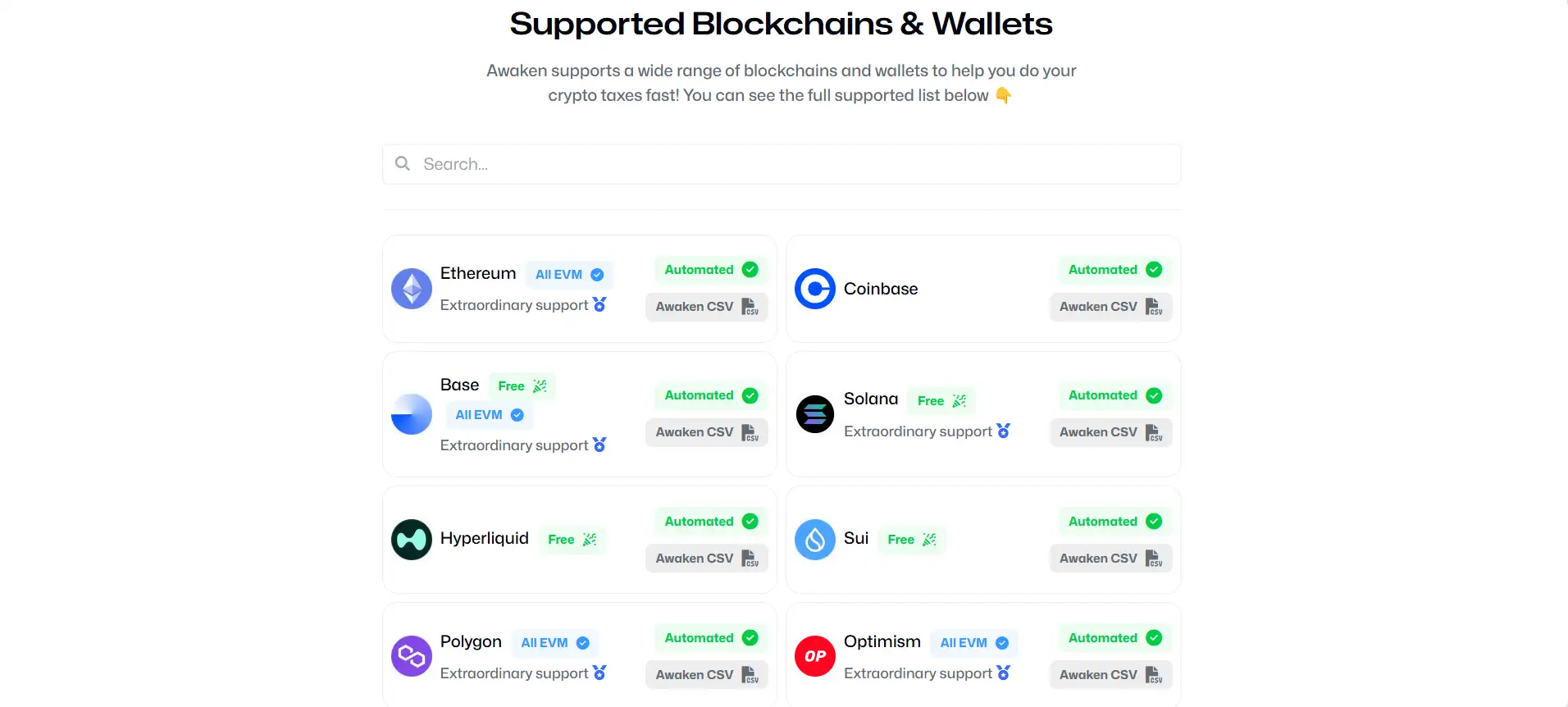The width and height of the screenshot is (1568, 707).
Task: Click Automated badge on Ethereum card
Action: click(x=710, y=270)
